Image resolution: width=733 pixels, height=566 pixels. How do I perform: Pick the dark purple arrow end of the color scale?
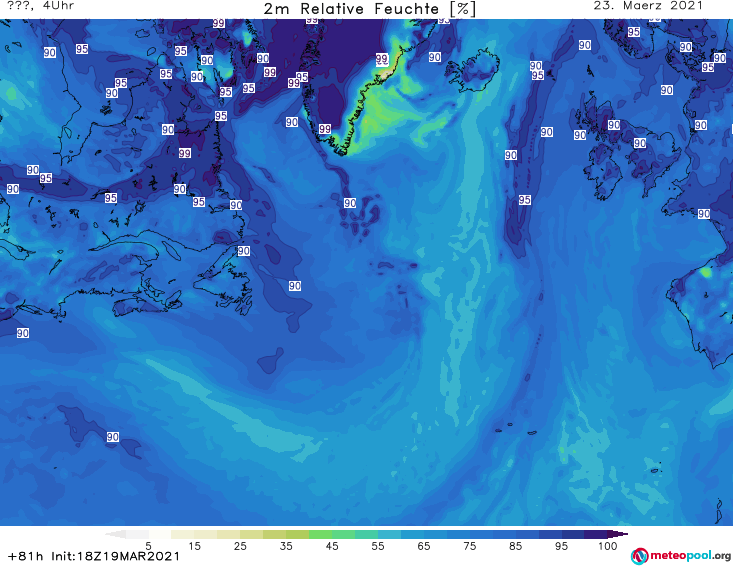pos(618,534)
